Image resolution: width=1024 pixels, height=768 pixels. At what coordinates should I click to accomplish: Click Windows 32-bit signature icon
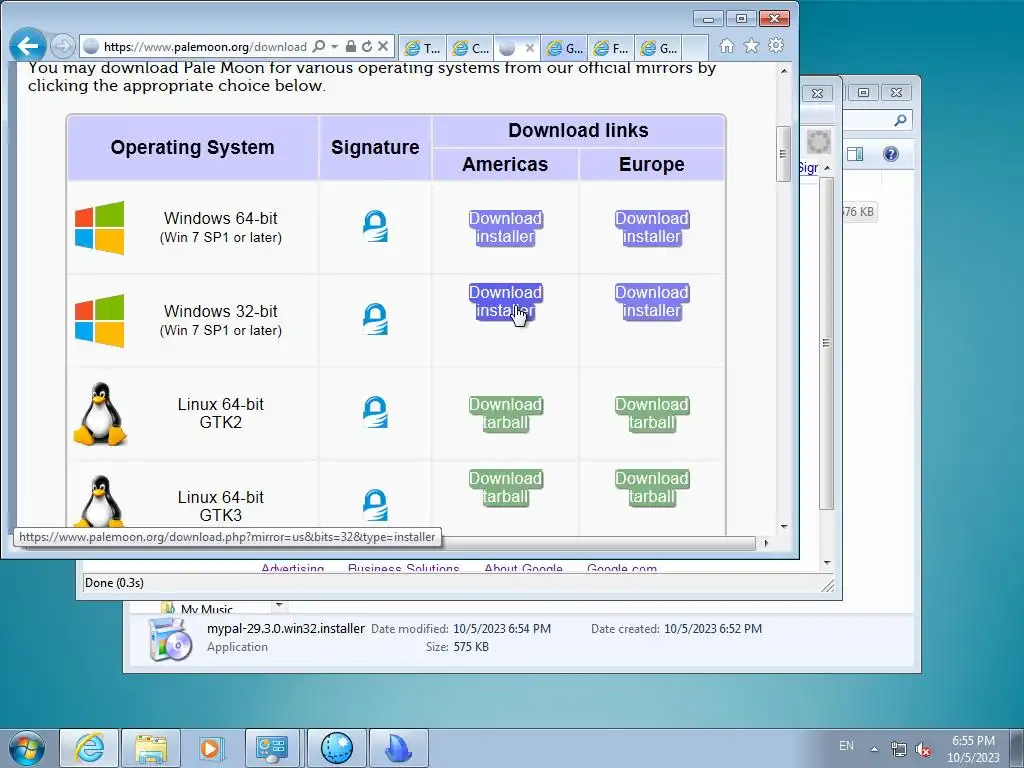[375, 319]
